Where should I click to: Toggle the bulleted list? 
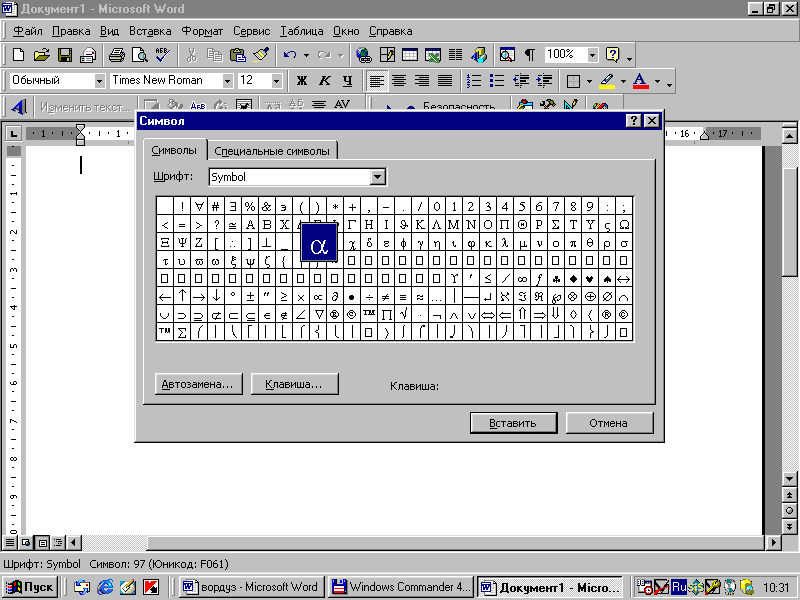tap(496, 81)
